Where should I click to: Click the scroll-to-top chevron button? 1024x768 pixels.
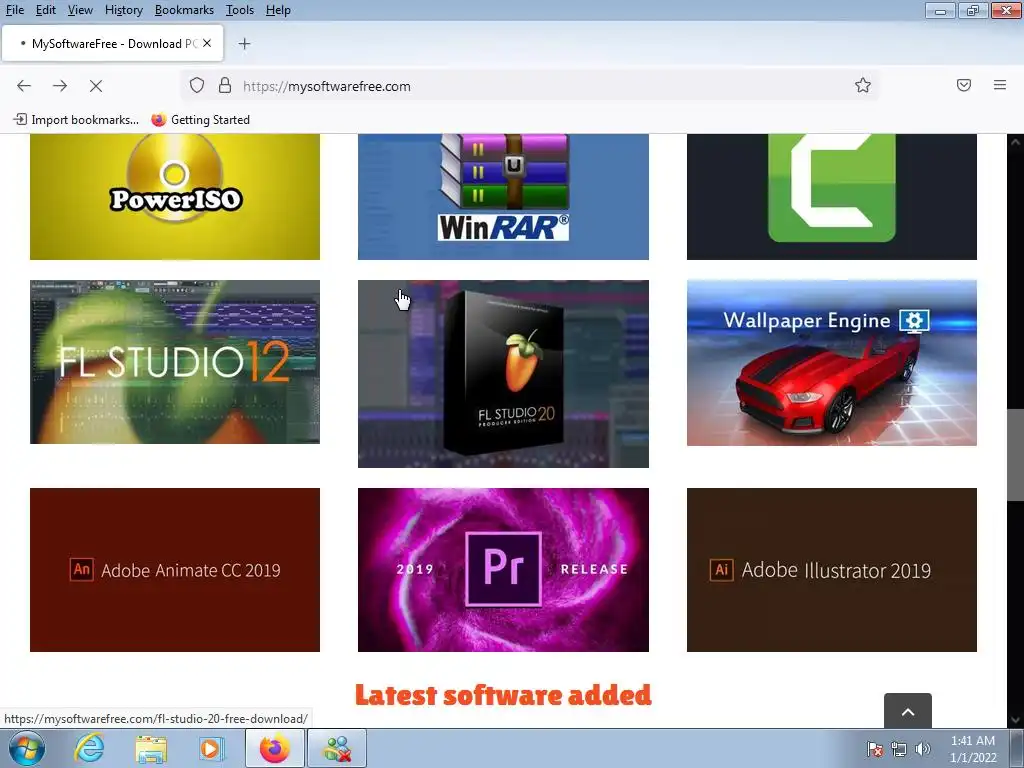908,711
